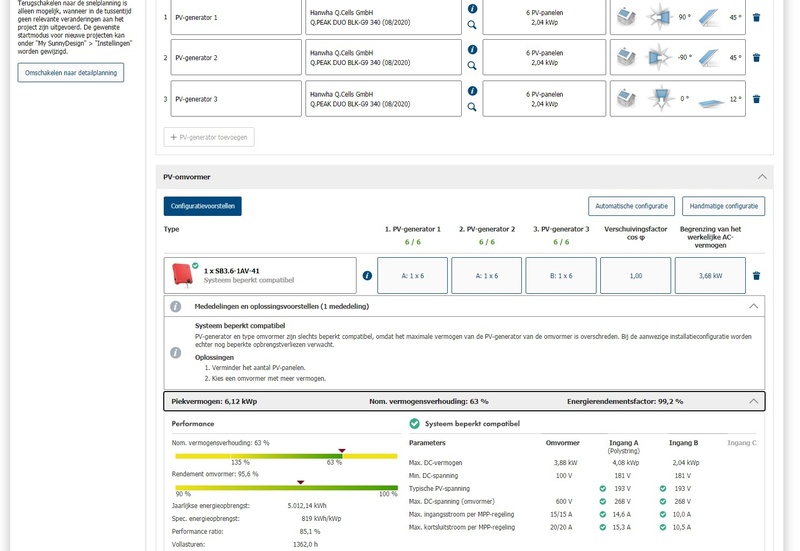Open Handmatige configuratie
Screen dimensions: 800x551
723,206
